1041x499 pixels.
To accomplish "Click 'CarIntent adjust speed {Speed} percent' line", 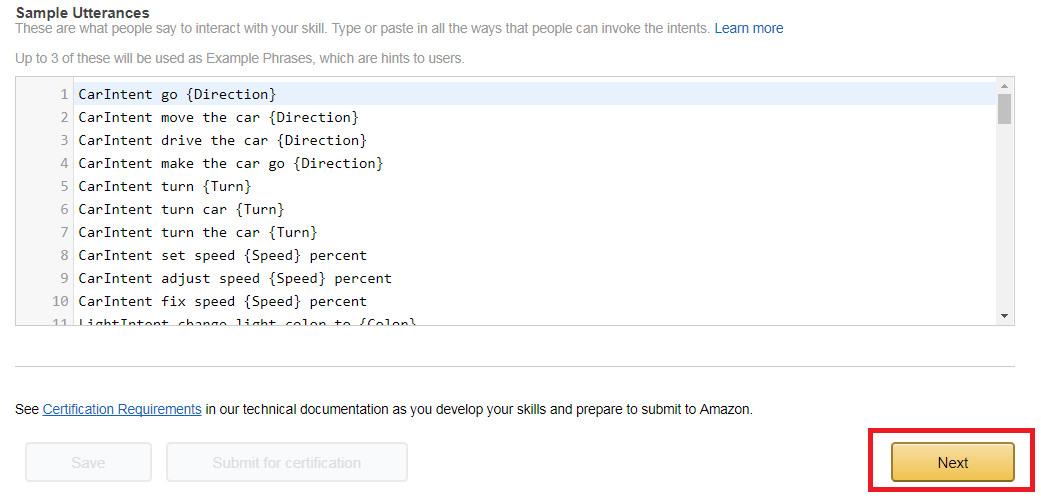I will click(535, 278).
